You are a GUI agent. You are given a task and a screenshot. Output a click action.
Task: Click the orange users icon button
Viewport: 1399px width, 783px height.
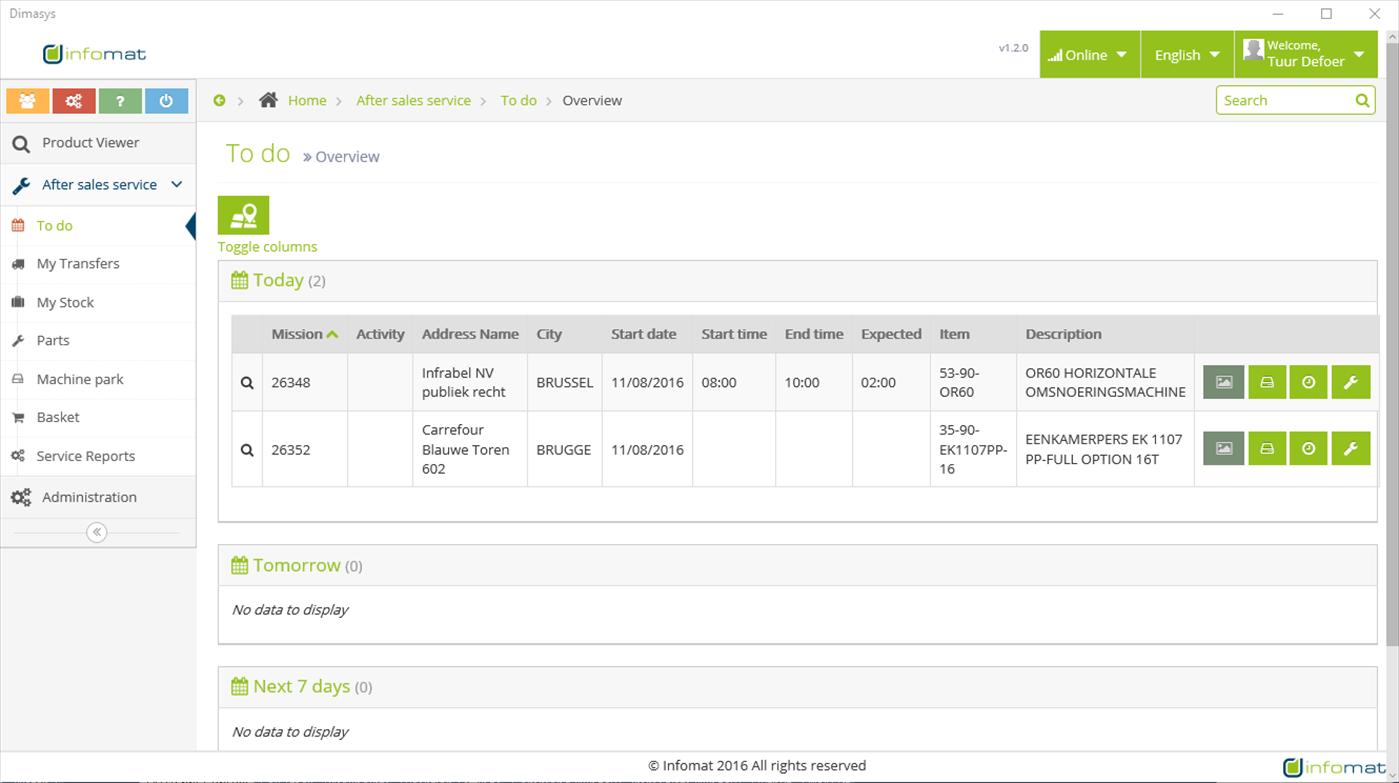pyautogui.click(x=28, y=101)
